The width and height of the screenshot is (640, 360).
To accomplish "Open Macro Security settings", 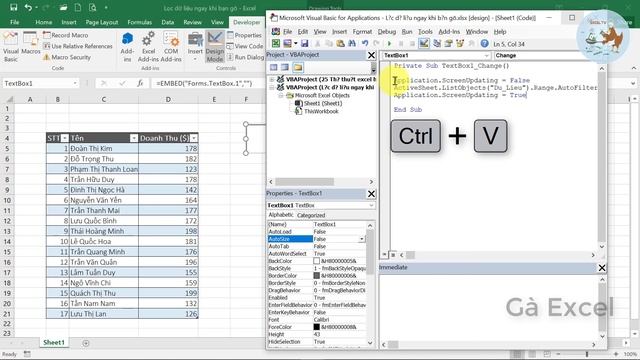I will [67, 57].
